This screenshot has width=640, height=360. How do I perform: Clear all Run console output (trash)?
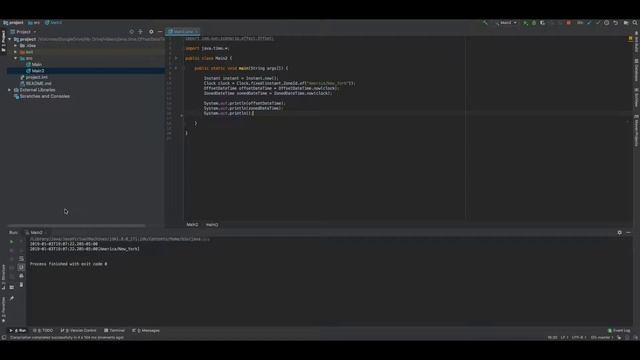(21, 284)
